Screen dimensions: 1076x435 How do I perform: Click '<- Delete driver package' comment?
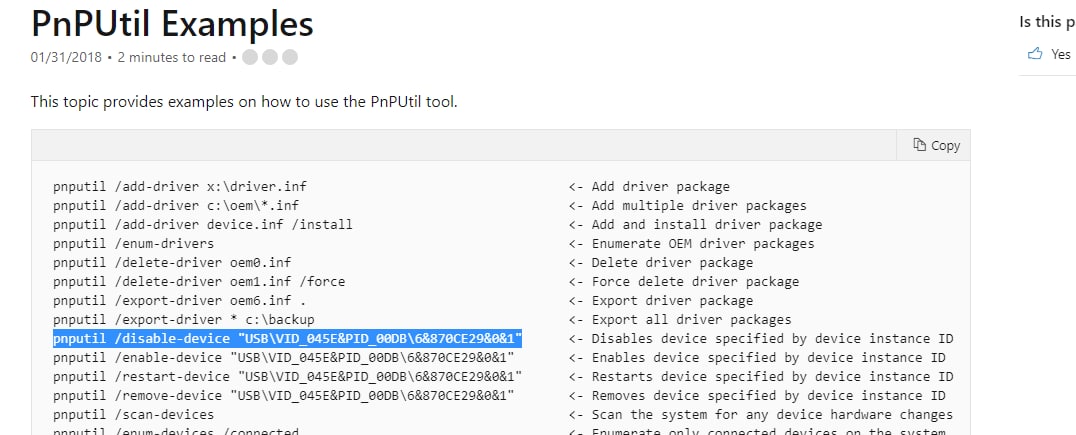[x=661, y=263]
